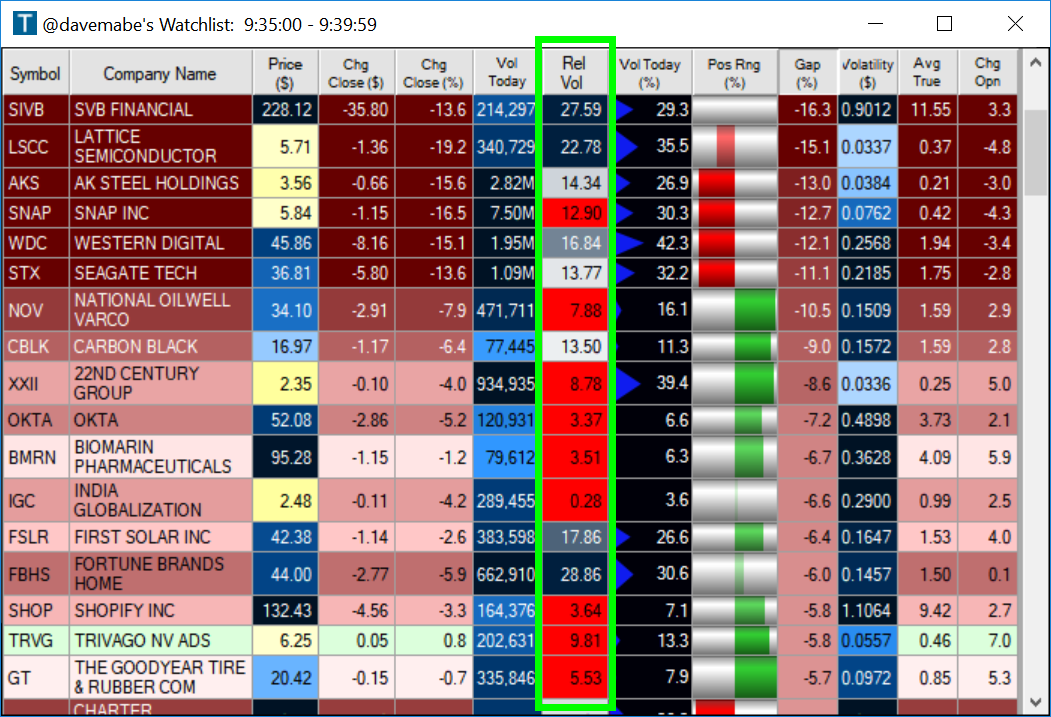Sort by Price ($) column header
1051x717 pixels.
click(286, 73)
